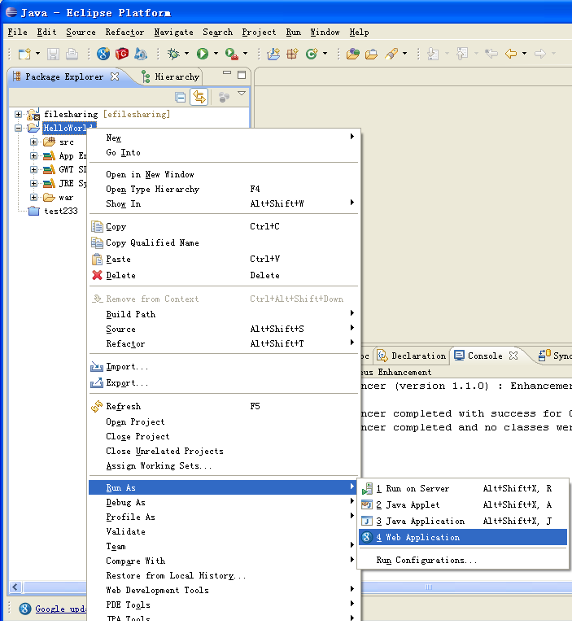Viewport: 572px width, 621px height.
Task: Open the dropdown arrow next to Debug icon
Action: pos(187,53)
